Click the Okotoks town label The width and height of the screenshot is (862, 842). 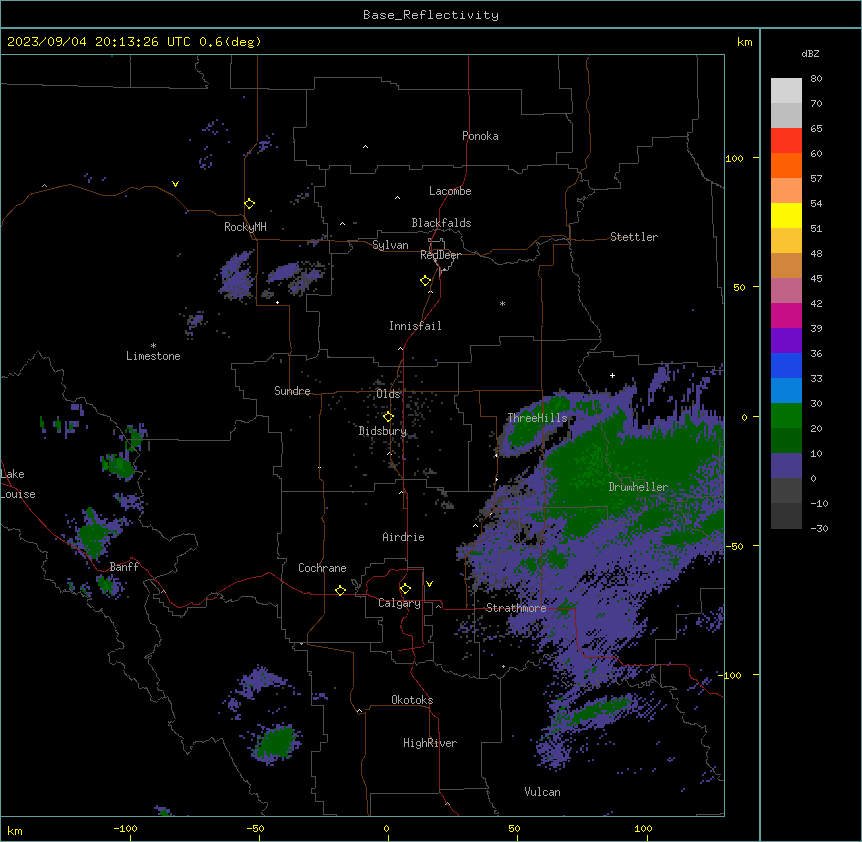[x=412, y=700]
